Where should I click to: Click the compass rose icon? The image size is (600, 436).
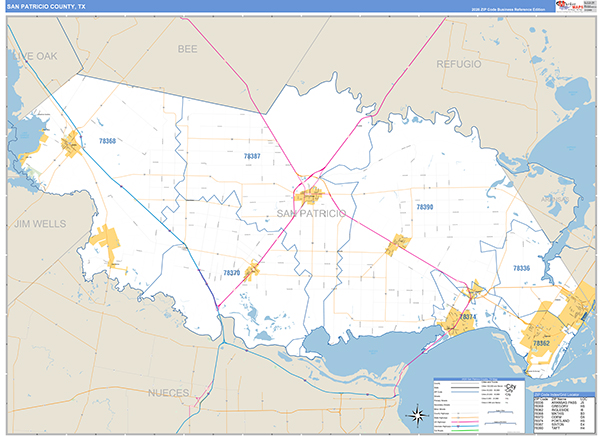click(x=418, y=412)
